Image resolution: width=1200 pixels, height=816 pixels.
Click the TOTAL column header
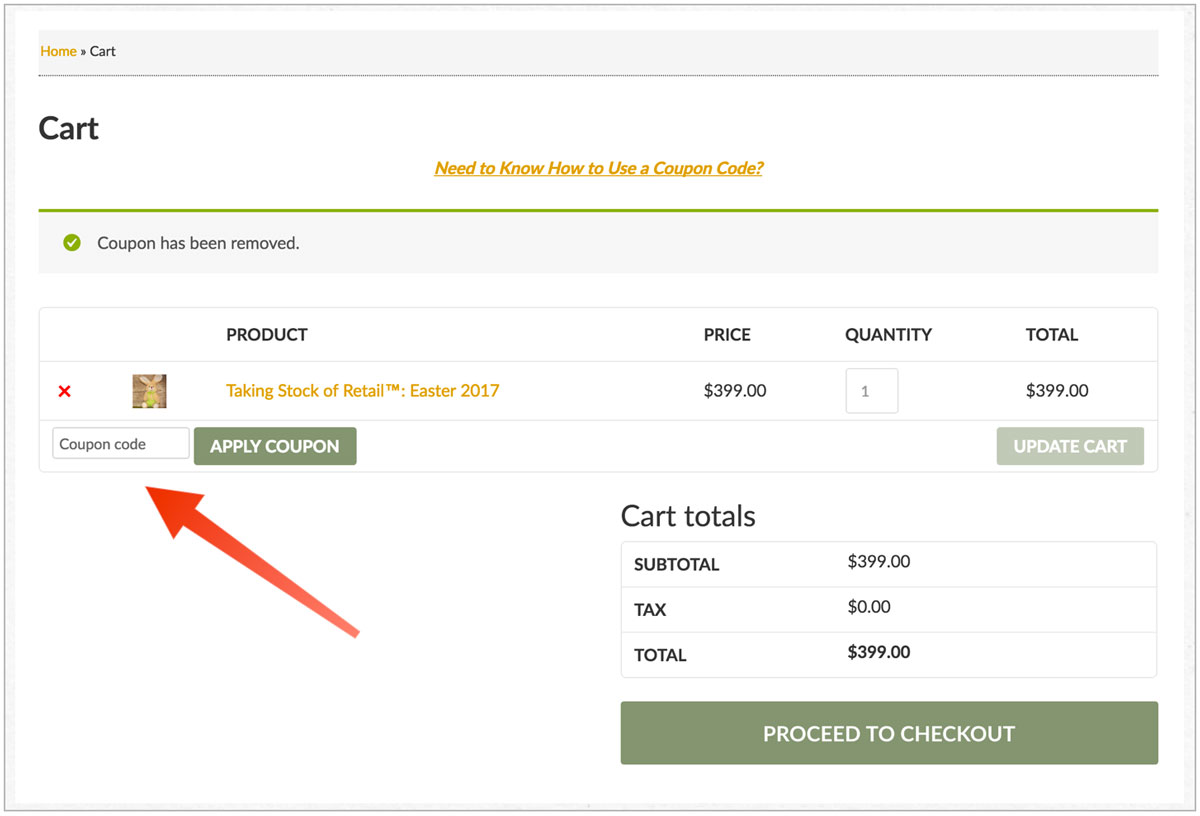point(1052,334)
